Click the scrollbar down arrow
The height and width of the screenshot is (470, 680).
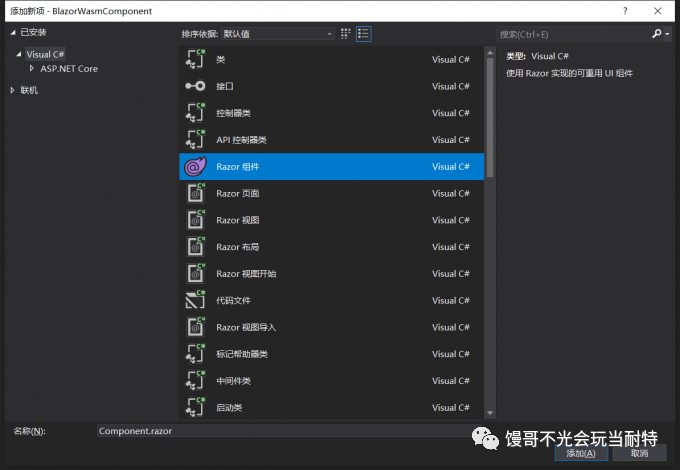[x=490, y=413]
